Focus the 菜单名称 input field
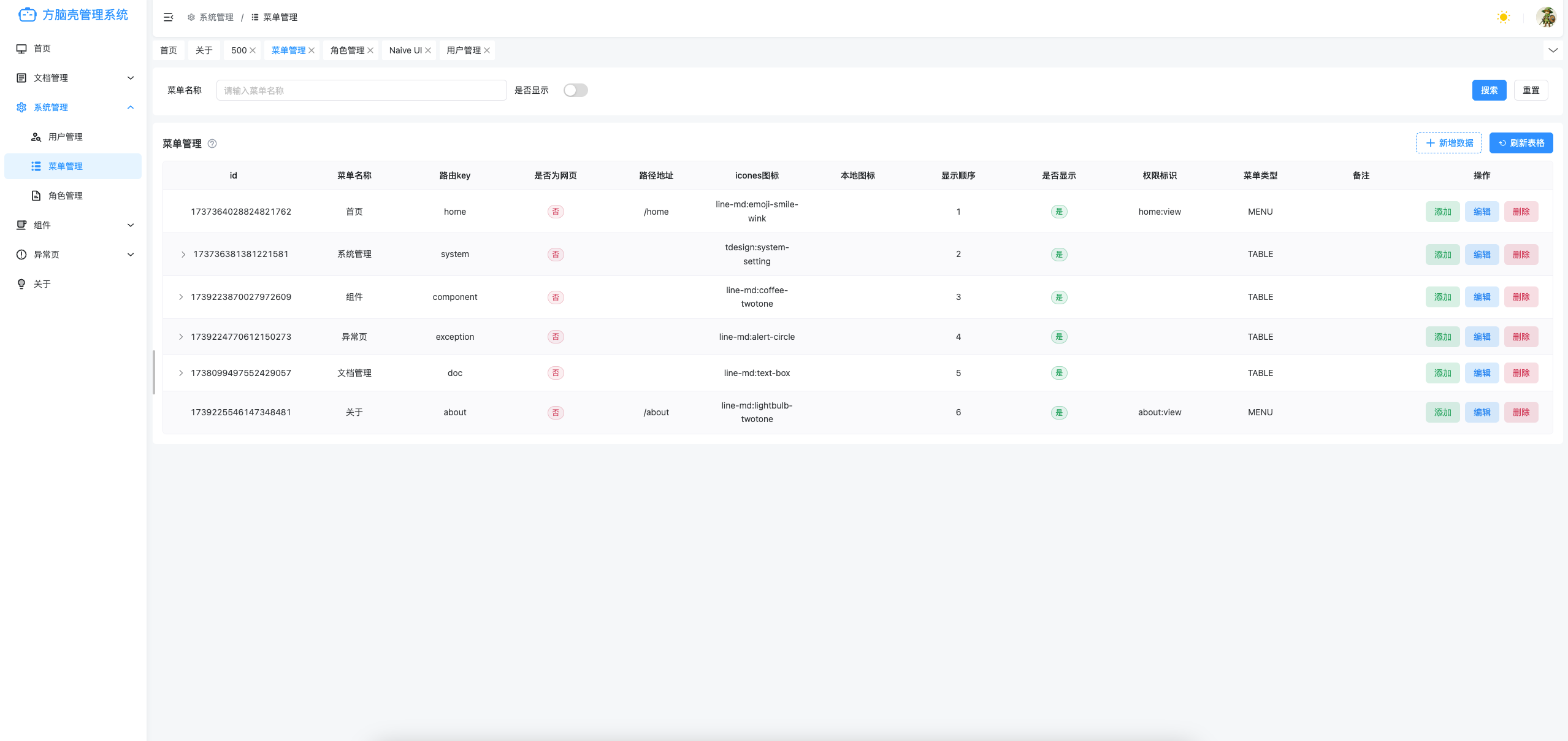1568x741 pixels. coord(361,90)
